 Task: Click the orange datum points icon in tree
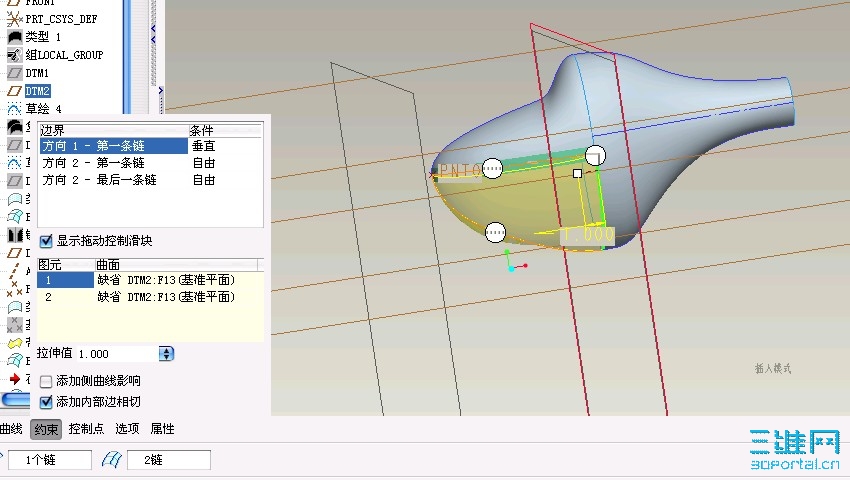pos(15,289)
